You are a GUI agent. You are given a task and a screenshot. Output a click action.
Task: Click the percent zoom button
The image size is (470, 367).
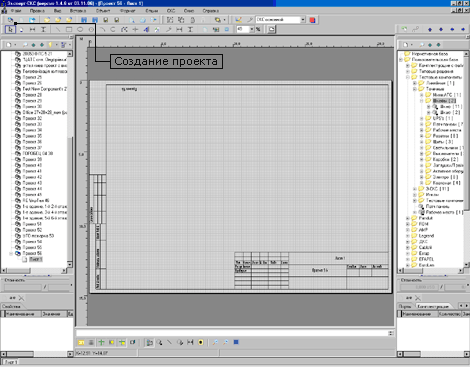258,29
